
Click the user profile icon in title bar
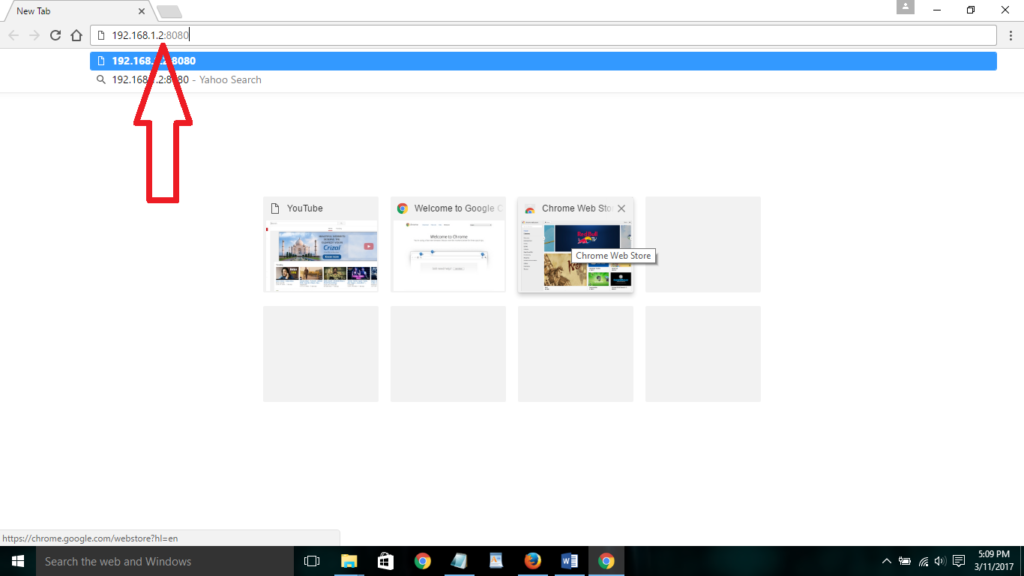coord(905,7)
